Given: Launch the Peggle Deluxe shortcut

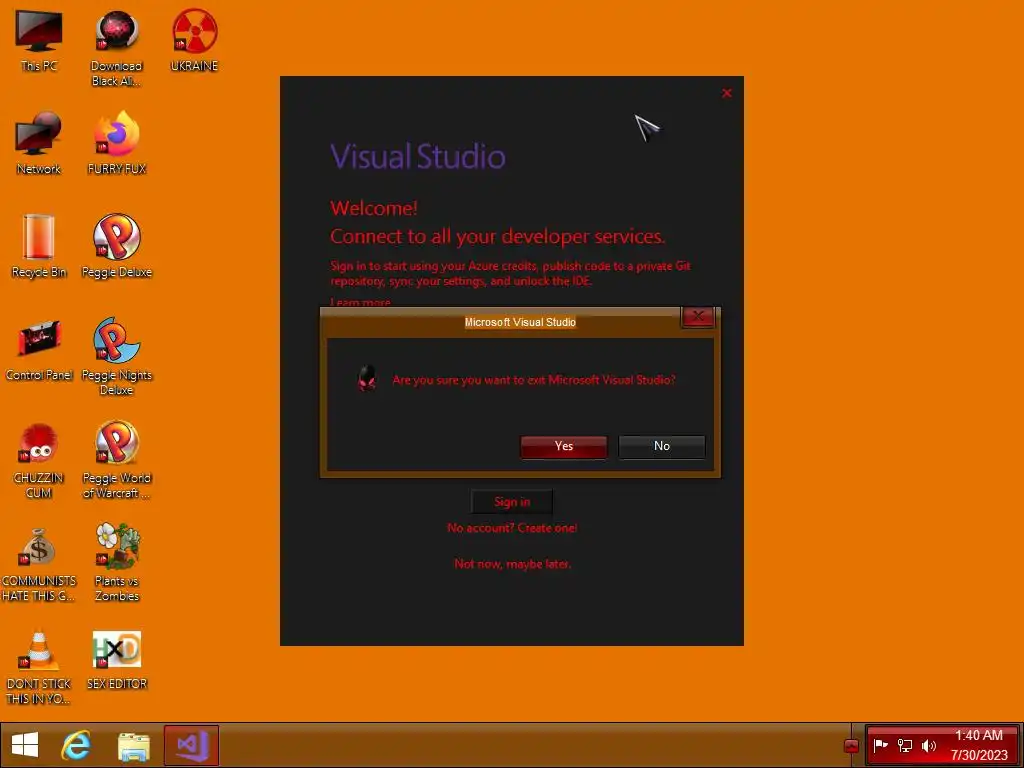Looking at the screenshot, I should tap(116, 247).
